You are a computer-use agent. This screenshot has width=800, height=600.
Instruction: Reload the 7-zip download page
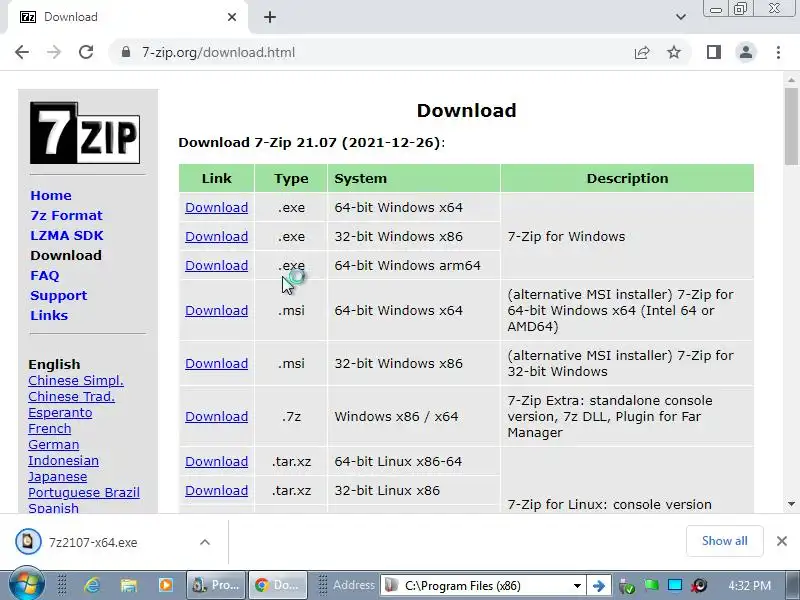pos(86,52)
